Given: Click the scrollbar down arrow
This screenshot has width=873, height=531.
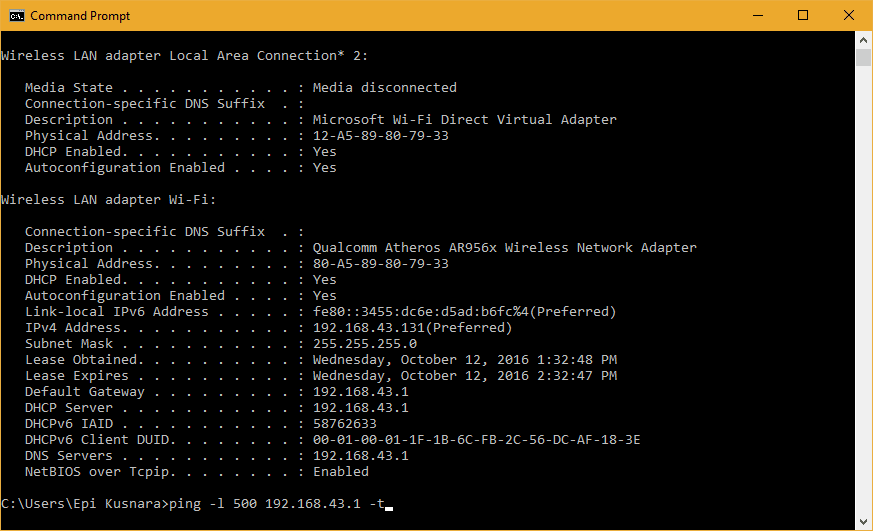Looking at the screenshot, I should [x=864, y=522].
